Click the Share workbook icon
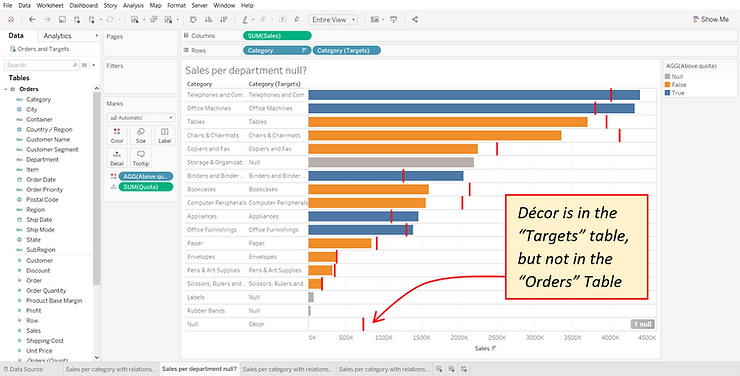 (415, 19)
